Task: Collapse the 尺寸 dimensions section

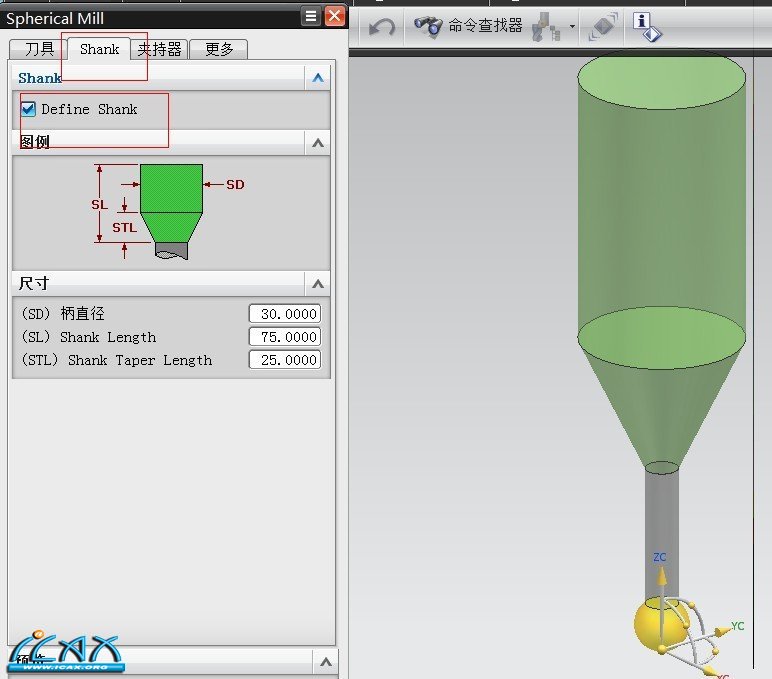Action: (318, 284)
